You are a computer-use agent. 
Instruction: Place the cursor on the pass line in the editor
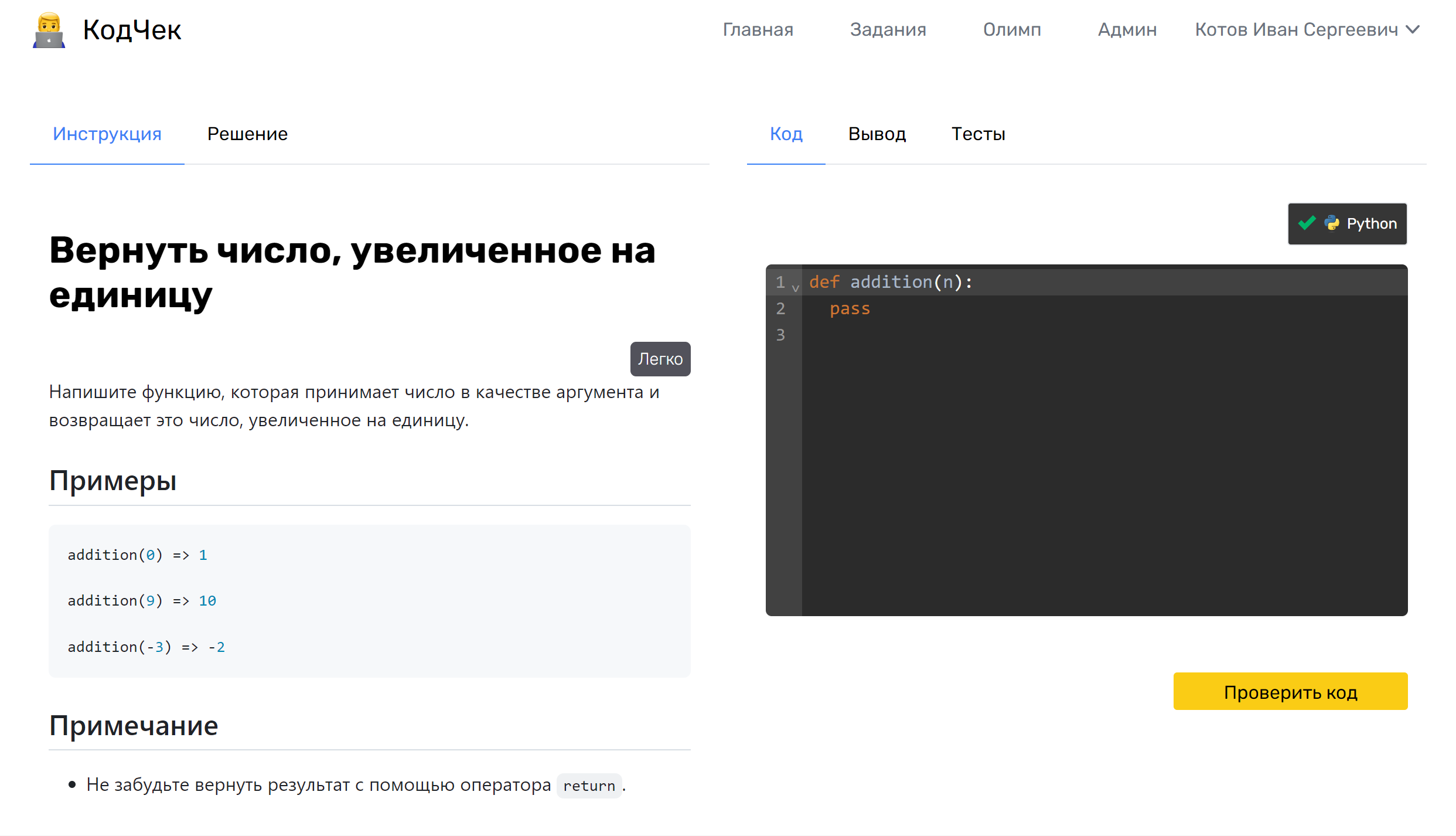tap(850, 309)
